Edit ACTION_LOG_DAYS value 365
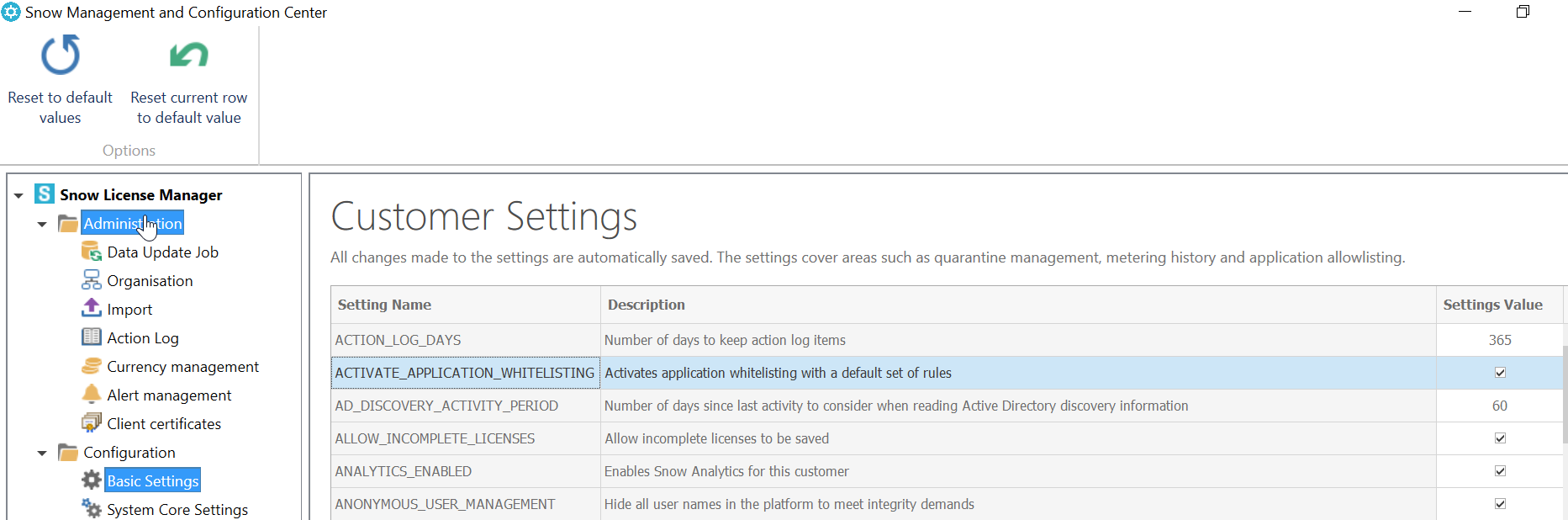This screenshot has height=520, width=1568. 1500,340
